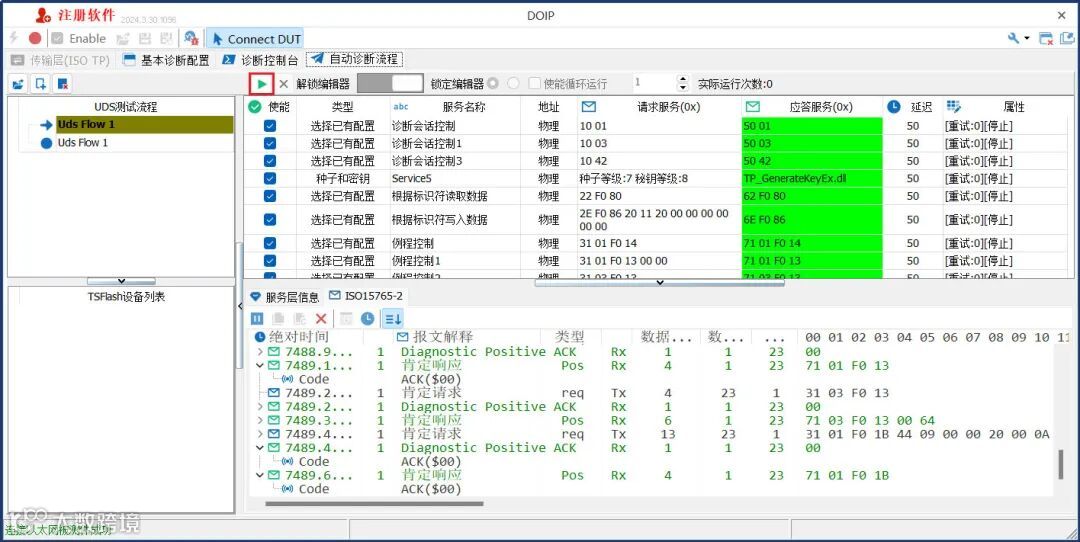
Task: Click the open folder icon above UDS测试流程
Action: (19, 84)
